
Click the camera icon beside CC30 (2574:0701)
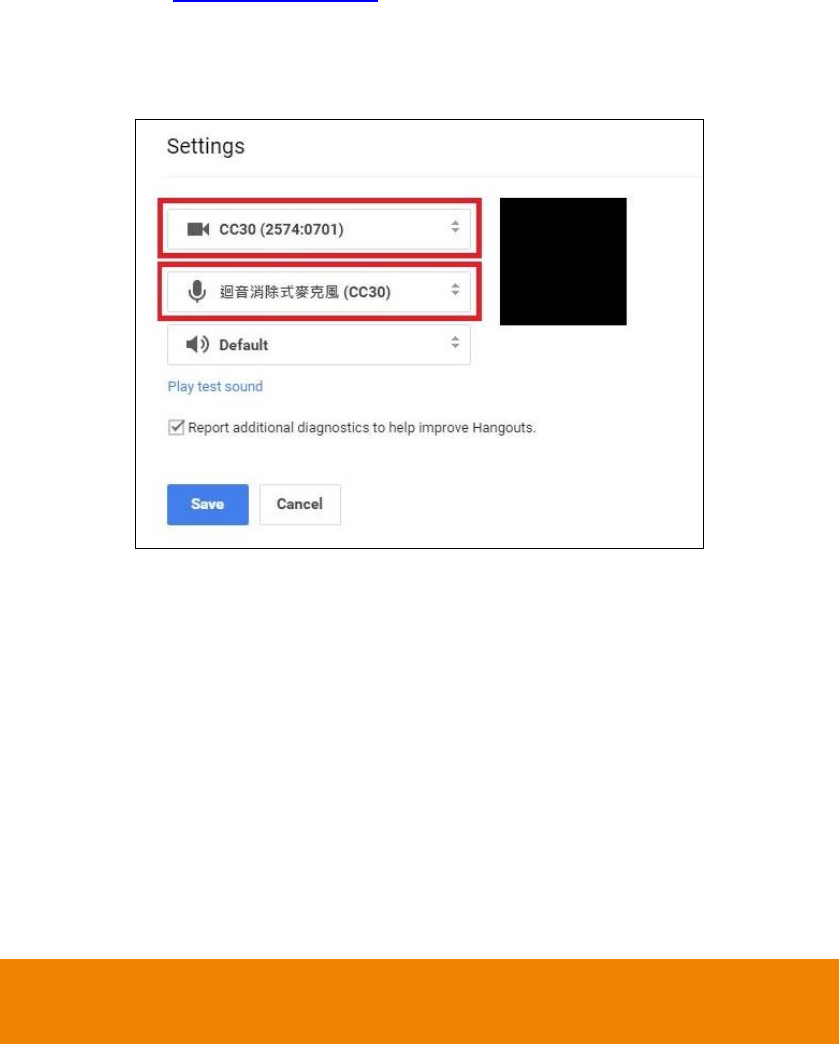[x=198, y=230]
